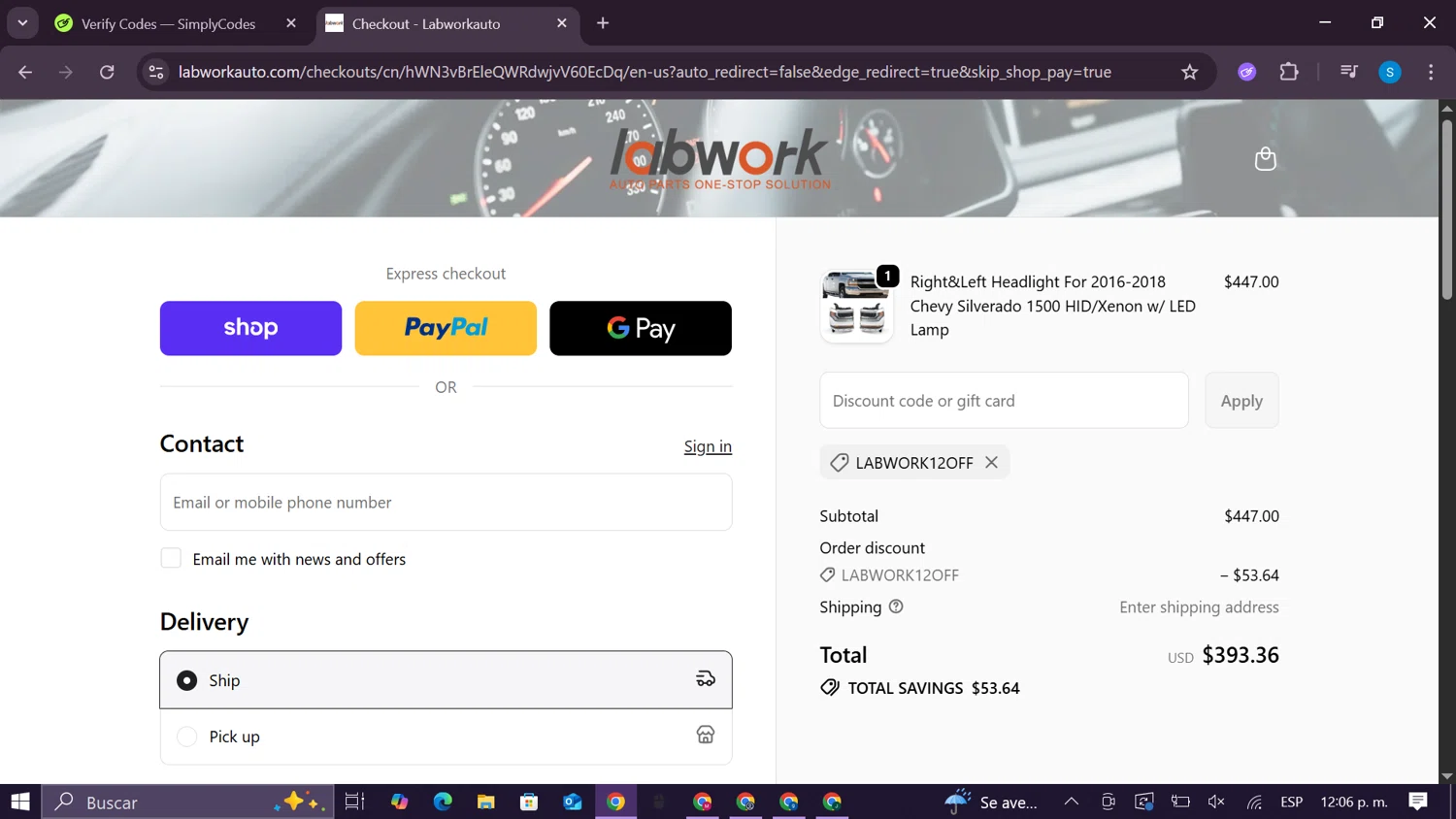Reload the checkout page
This screenshot has height=819, width=1456.
tap(107, 72)
